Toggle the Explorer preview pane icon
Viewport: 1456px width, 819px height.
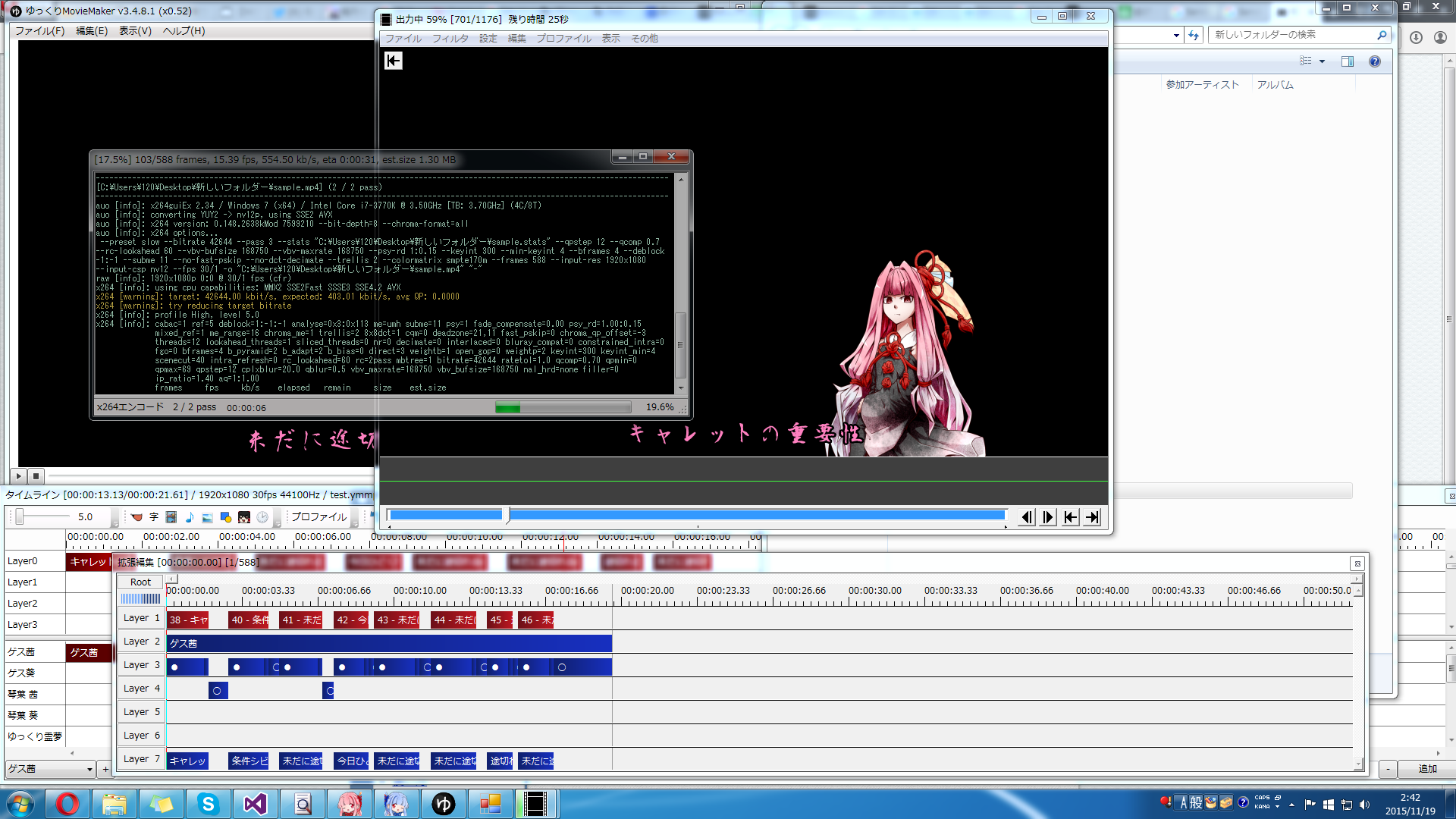(1347, 61)
